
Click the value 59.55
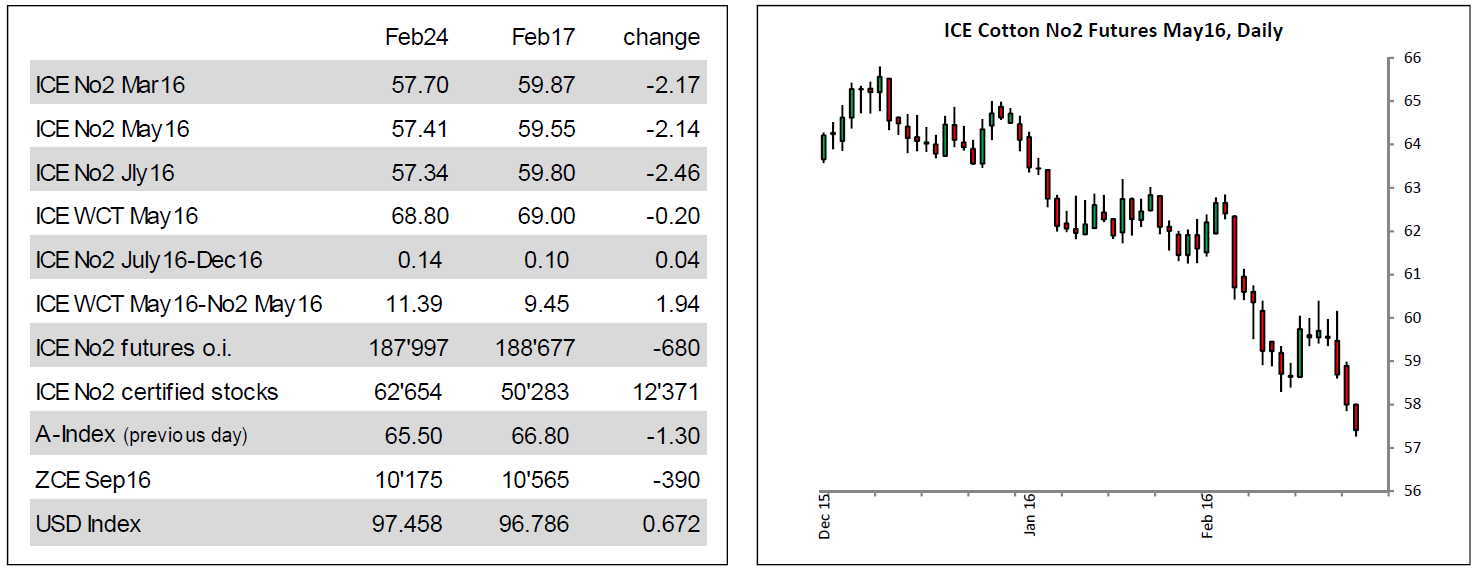(547, 129)
